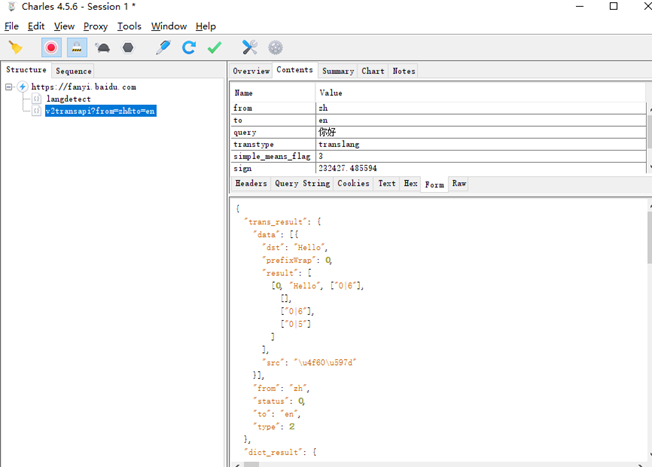Enable throttling with the turtle icon
Viewport: 652px width, 467px height.
pos(103,47)
